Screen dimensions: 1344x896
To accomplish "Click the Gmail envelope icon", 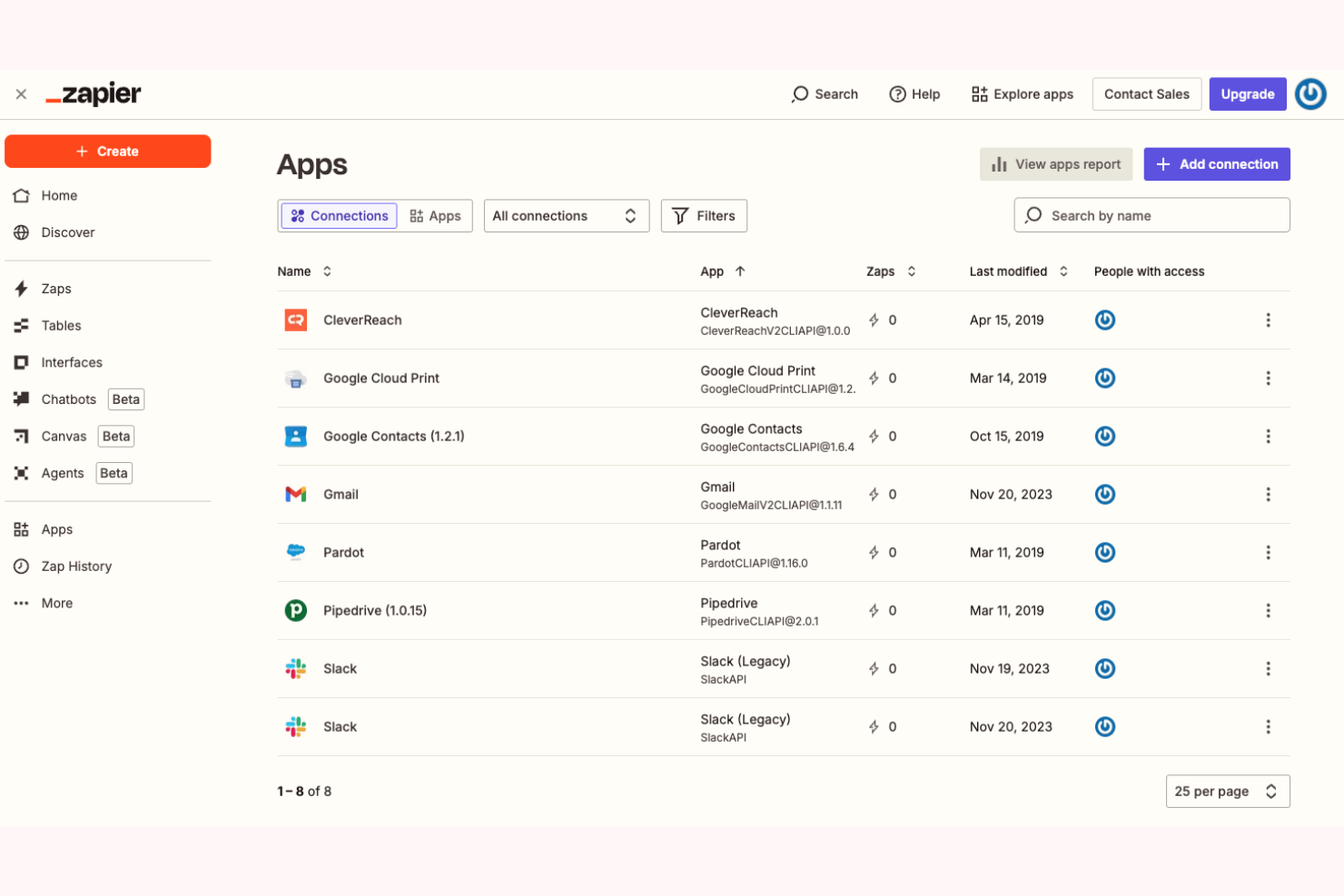I will pos(296,495).
